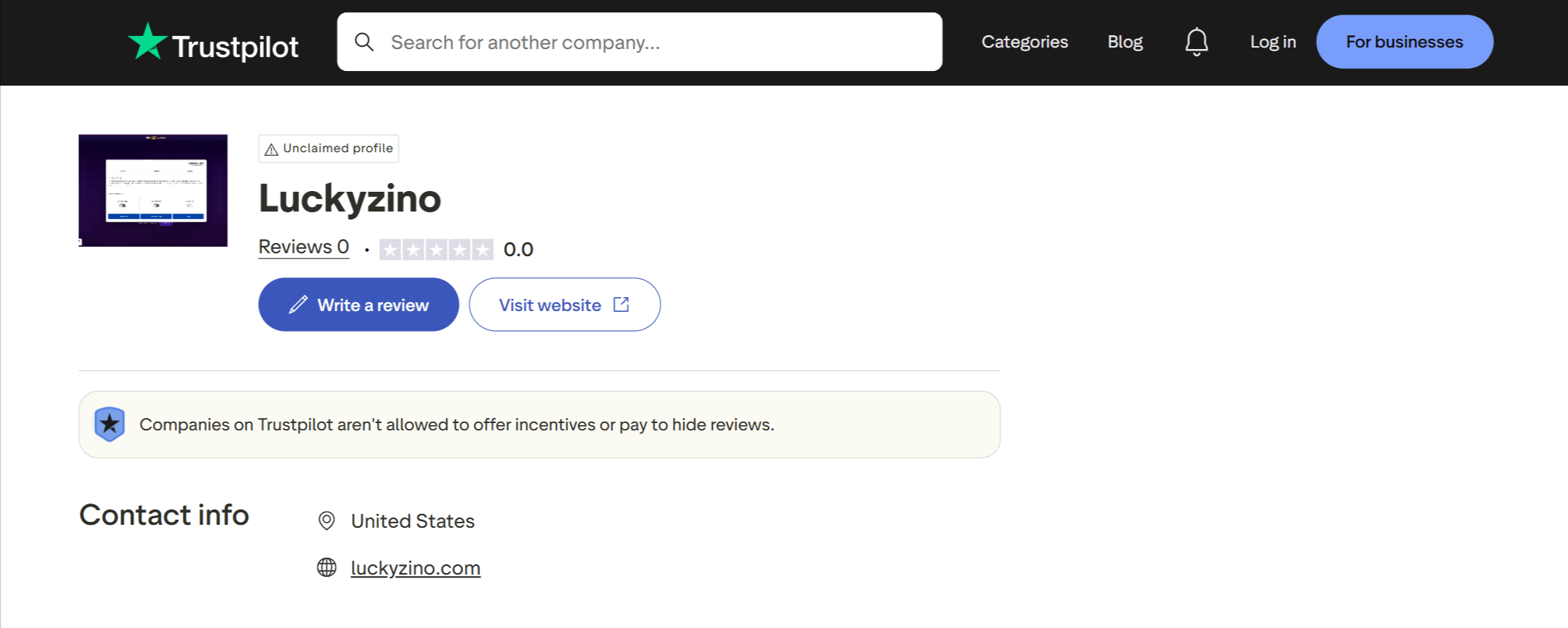This screenshot has height=628, width=1568.
Task: Open the notifications bell
Action: tap(1196, 42)
